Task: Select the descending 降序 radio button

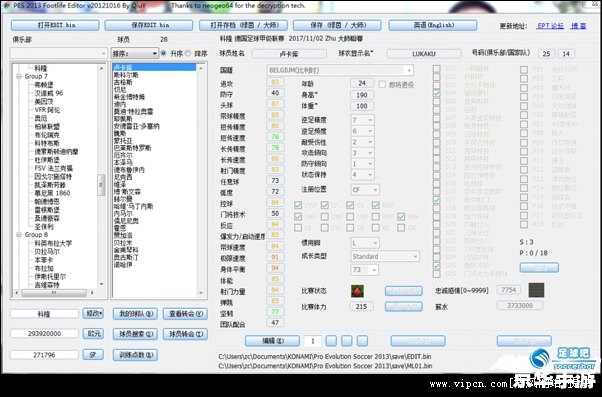Action: point(188,53)
